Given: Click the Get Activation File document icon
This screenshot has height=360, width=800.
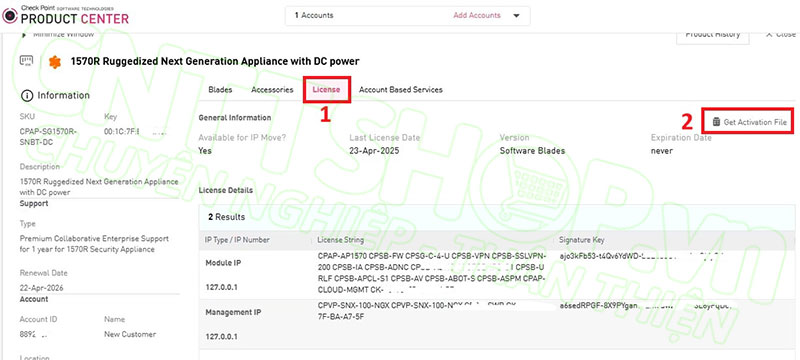Looking at the screenshot, I should (x=716, y=122).
